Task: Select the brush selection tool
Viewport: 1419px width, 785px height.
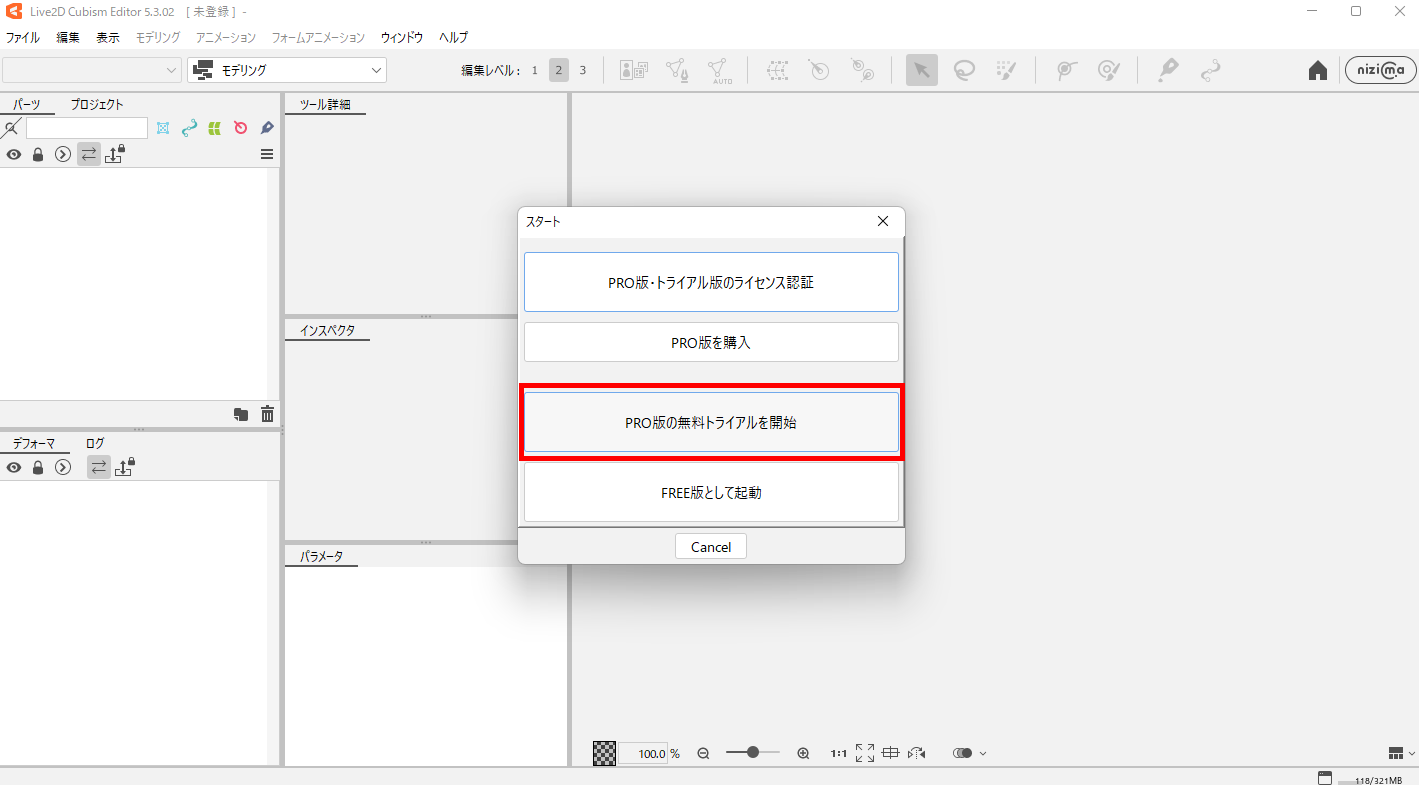Action: [x=1006, y=70]
